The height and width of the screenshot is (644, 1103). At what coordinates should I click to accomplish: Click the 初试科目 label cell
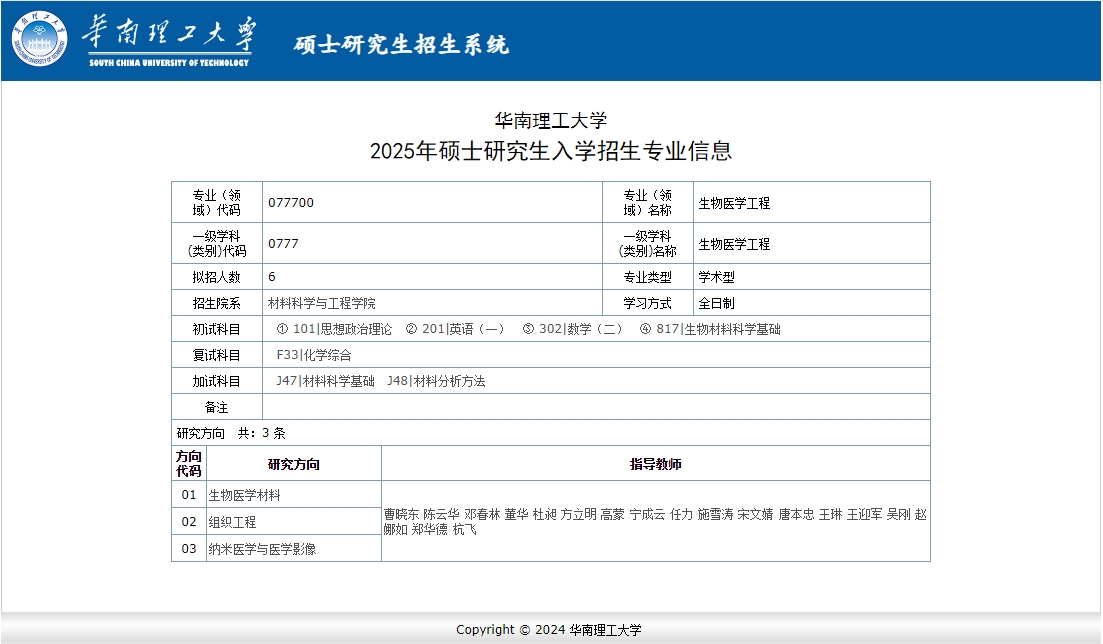click(217, 329)
